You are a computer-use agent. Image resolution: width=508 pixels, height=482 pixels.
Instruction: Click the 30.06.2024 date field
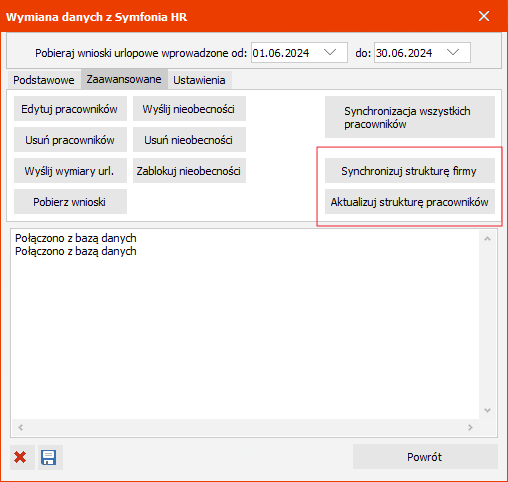click(x=422, y=53)
